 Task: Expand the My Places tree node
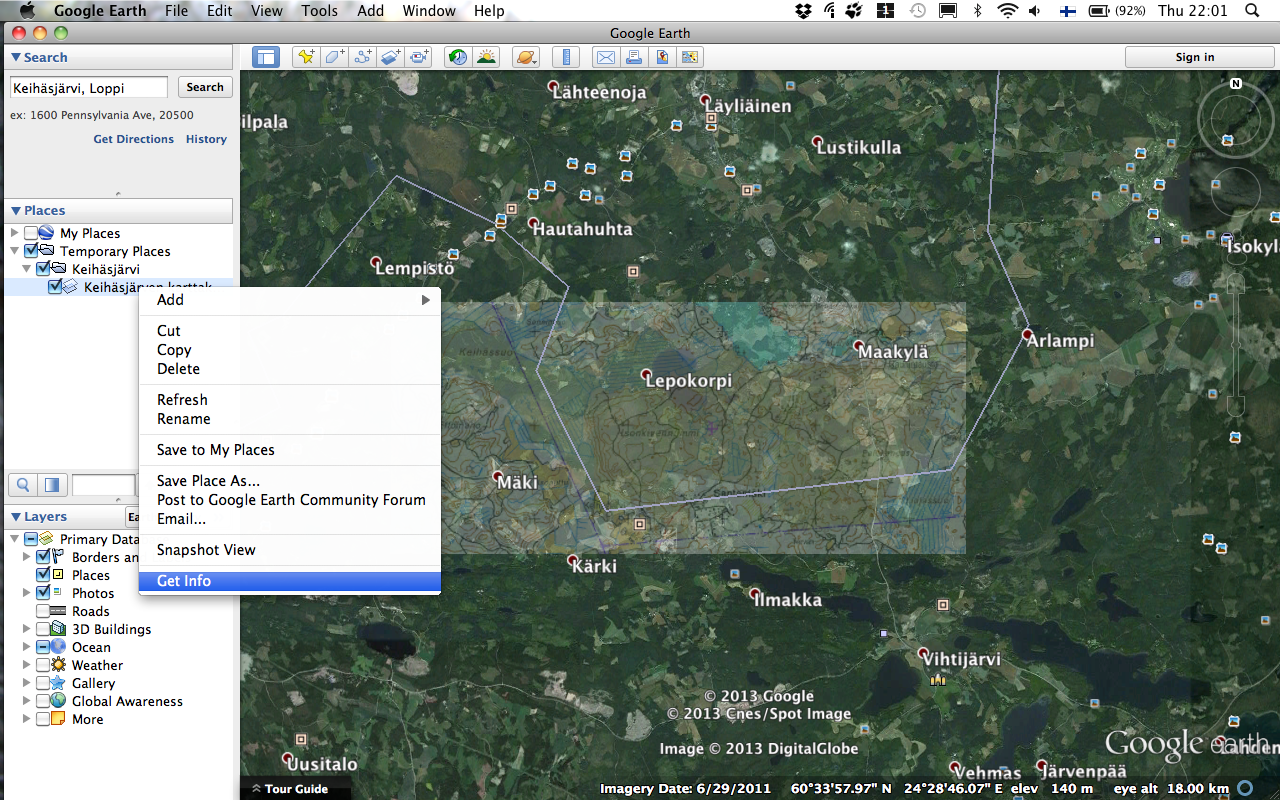pos(14,233)
